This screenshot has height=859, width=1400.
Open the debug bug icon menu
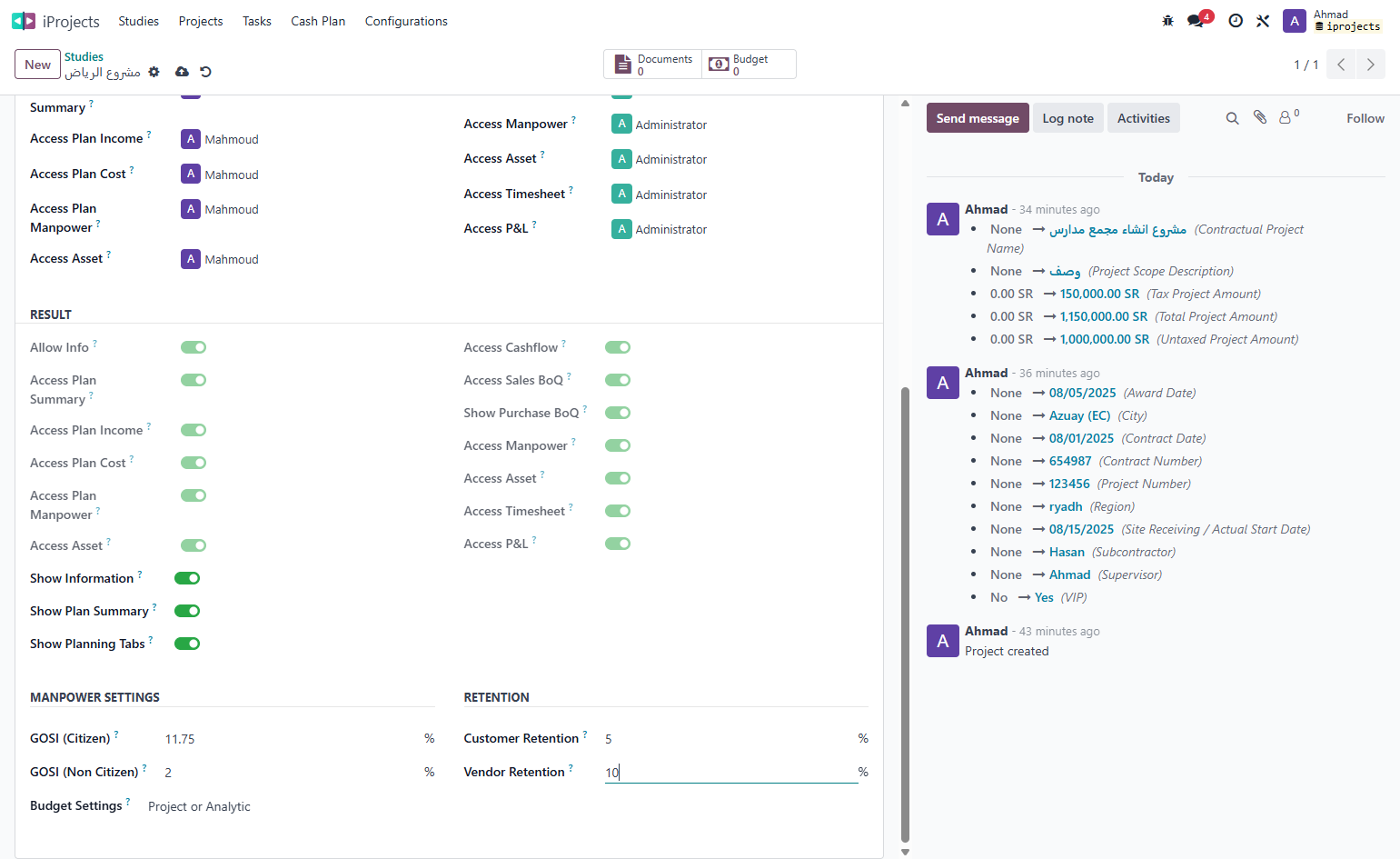pos(1167,21)
